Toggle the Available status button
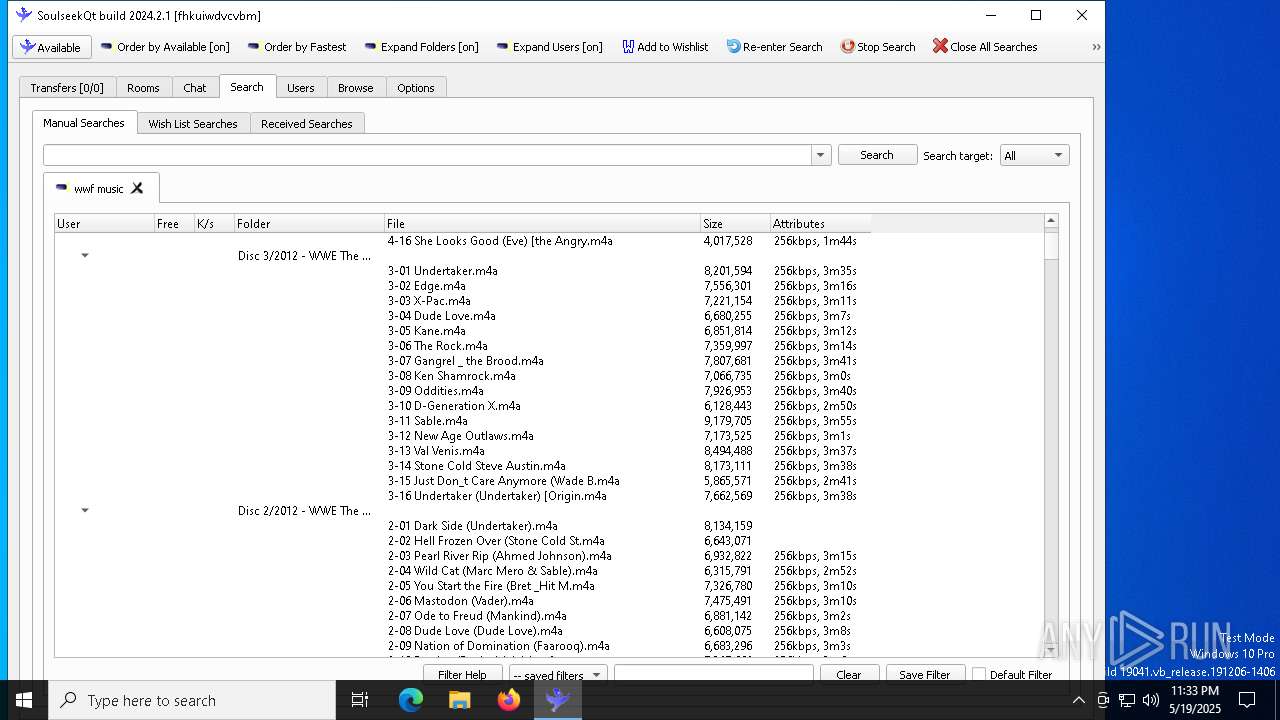The width and height of the screenshot is (1280, 720). [52, 47]
